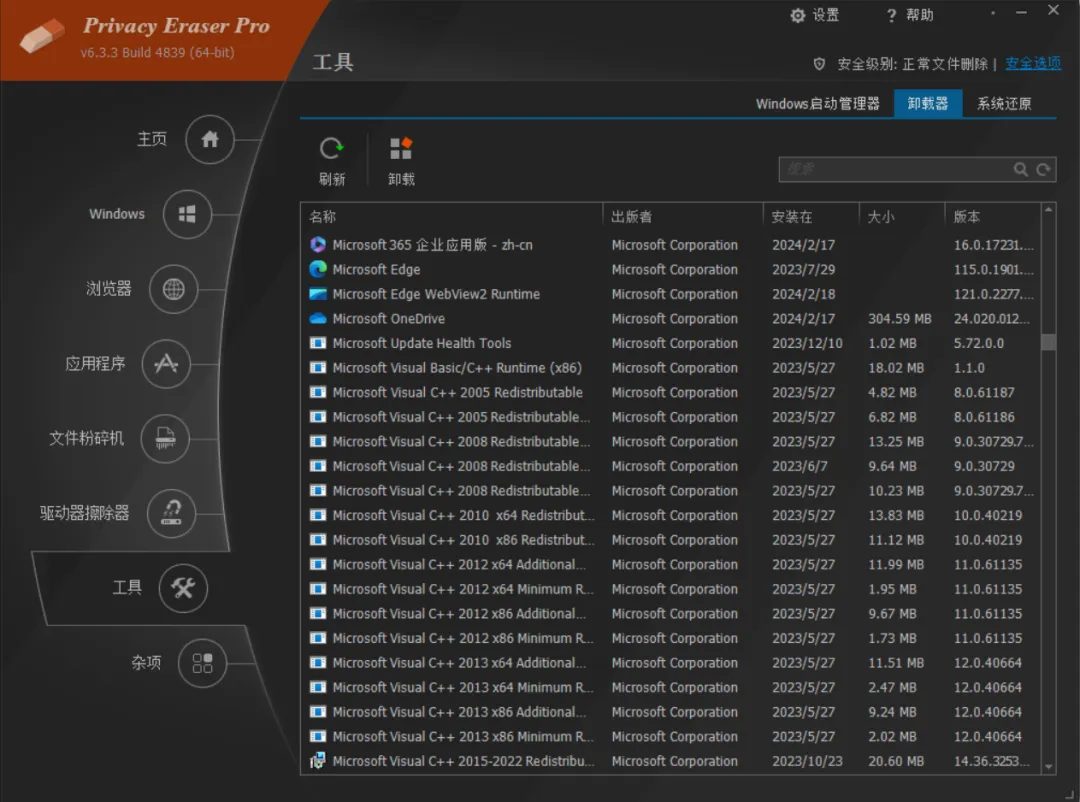Click the 刷新 refresh icon
Image resolution: width=1080 pixels, height=802 pixels.
[x=331, y=149]
